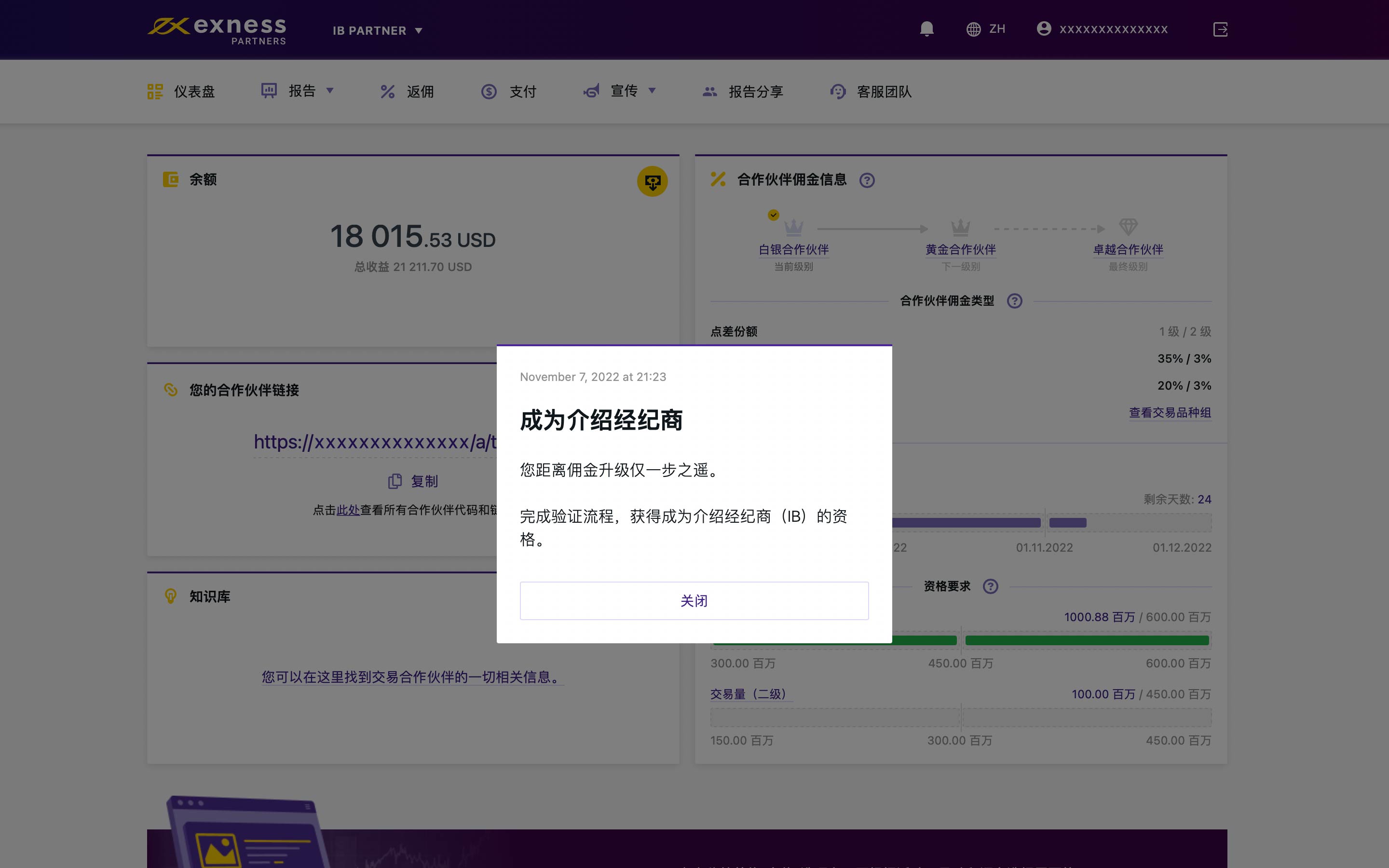
Task: Open the ZH language globe selector
Action: click(x=985, y=29)
